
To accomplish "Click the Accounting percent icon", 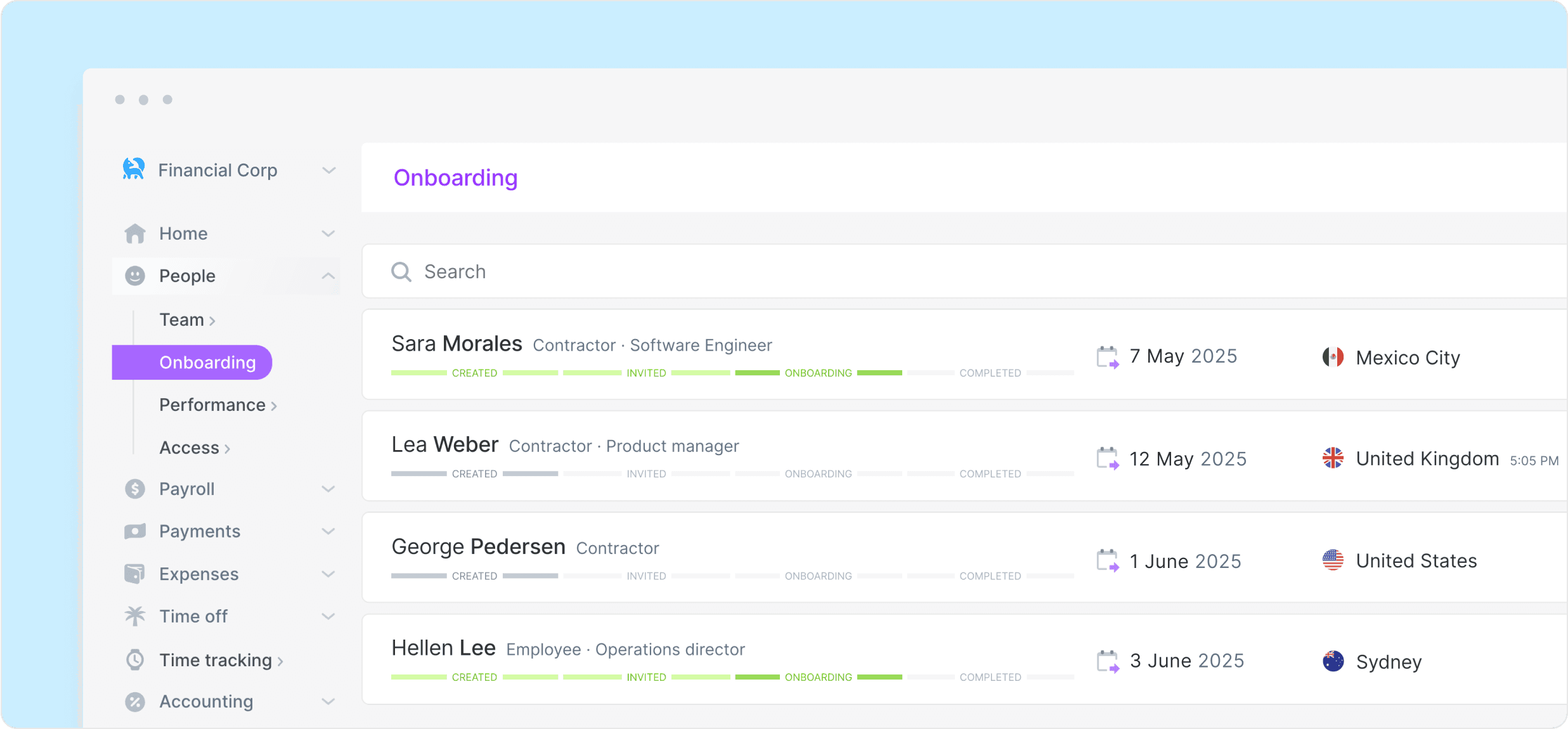I will (x=135, y=702).
